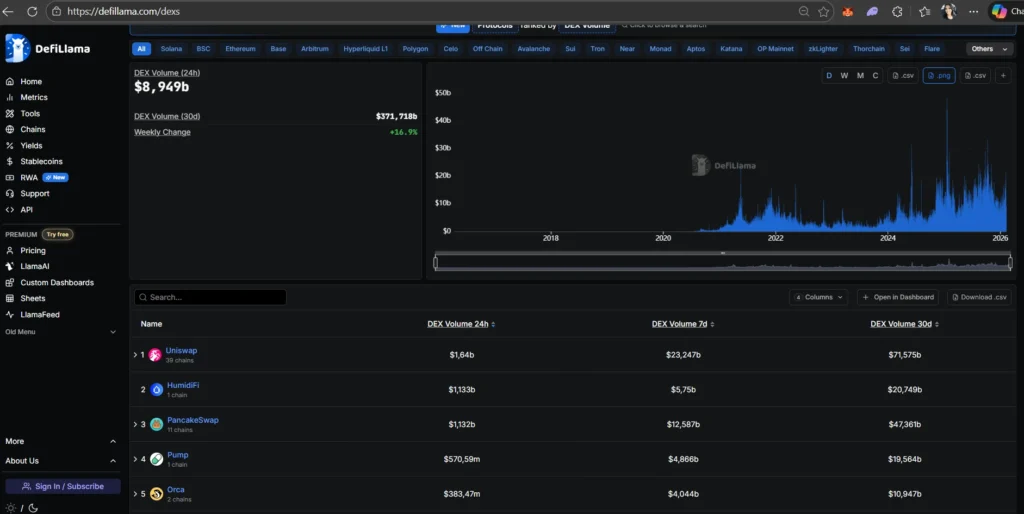Click the Try free premium badge
Screen dimensions: 1024x514
57,234
